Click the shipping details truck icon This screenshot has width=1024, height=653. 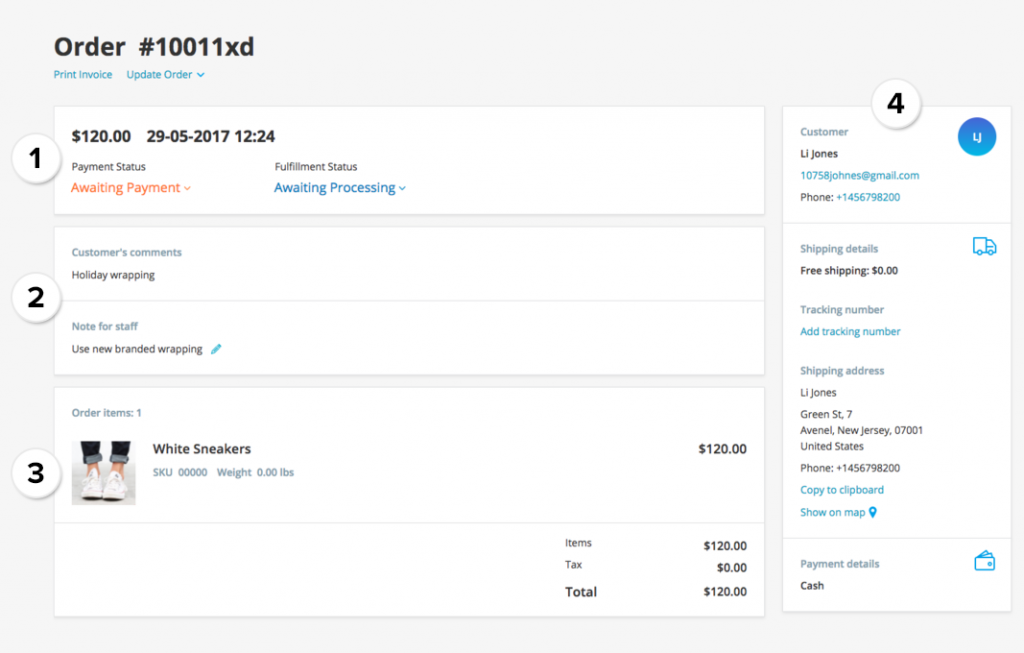pyautogui.click(x=984, y=246)
